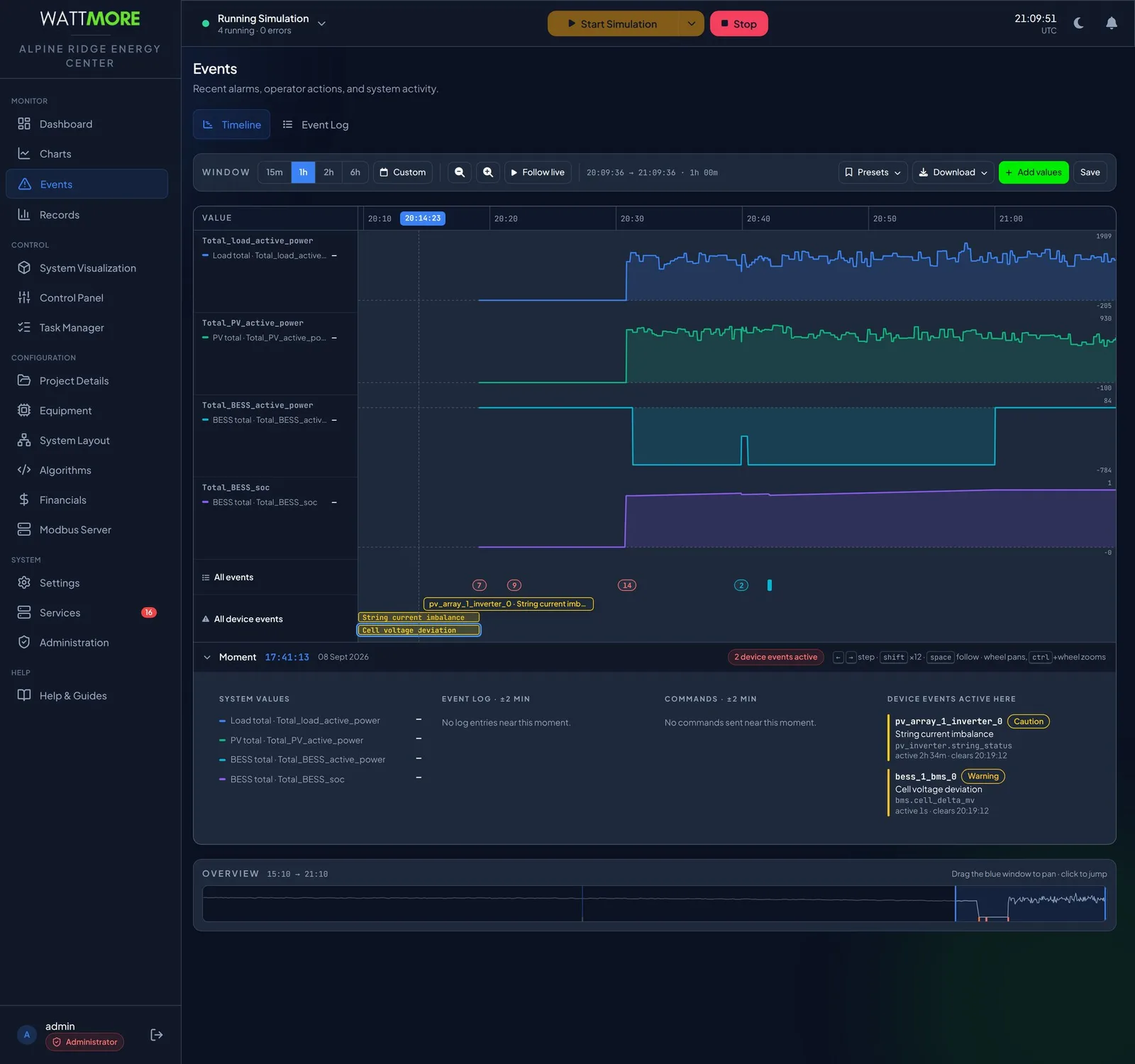
Task: Select the 2h window option
Action: tap(328, 172)
